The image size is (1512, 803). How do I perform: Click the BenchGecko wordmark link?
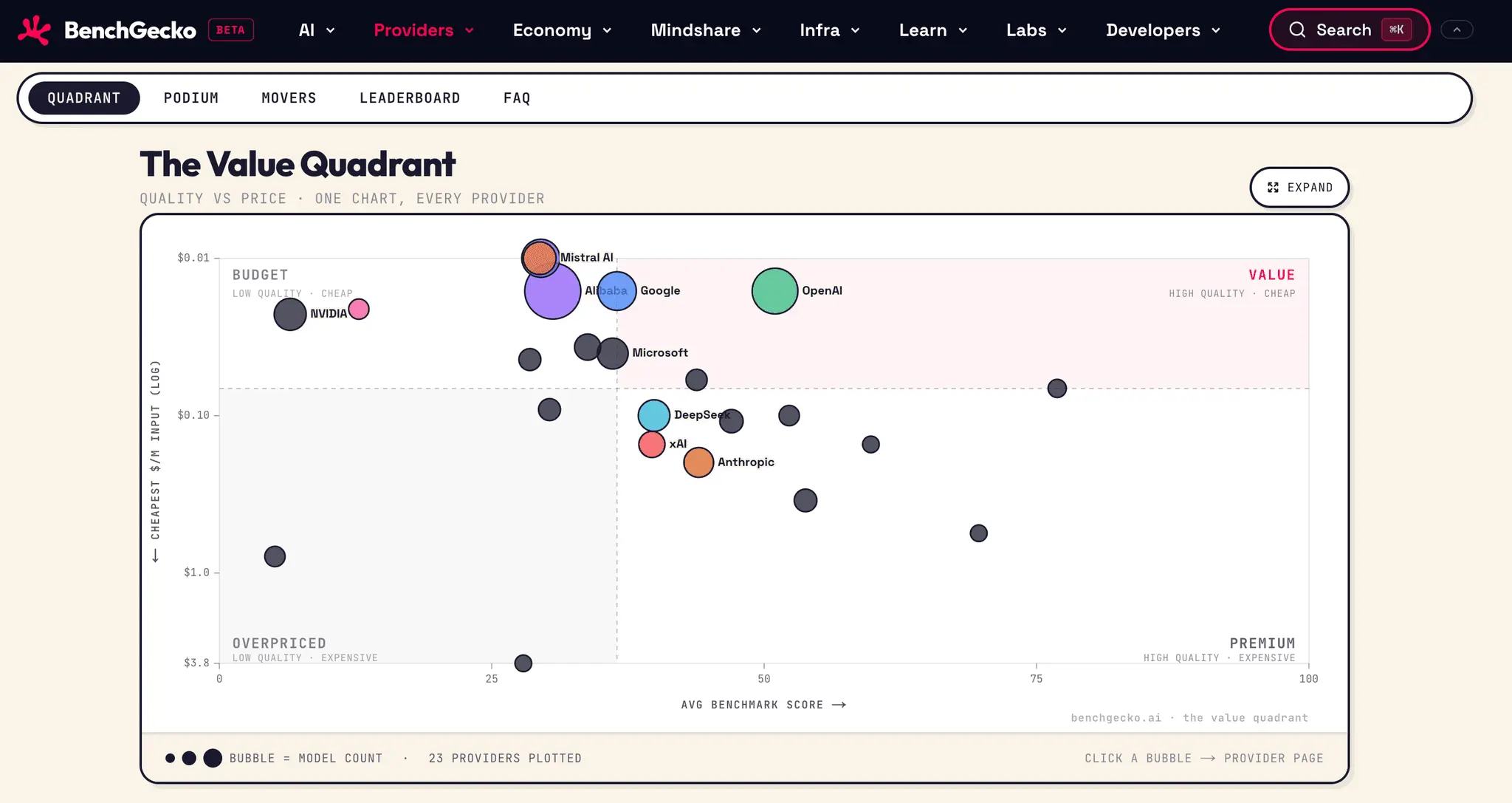coord(130,30)
